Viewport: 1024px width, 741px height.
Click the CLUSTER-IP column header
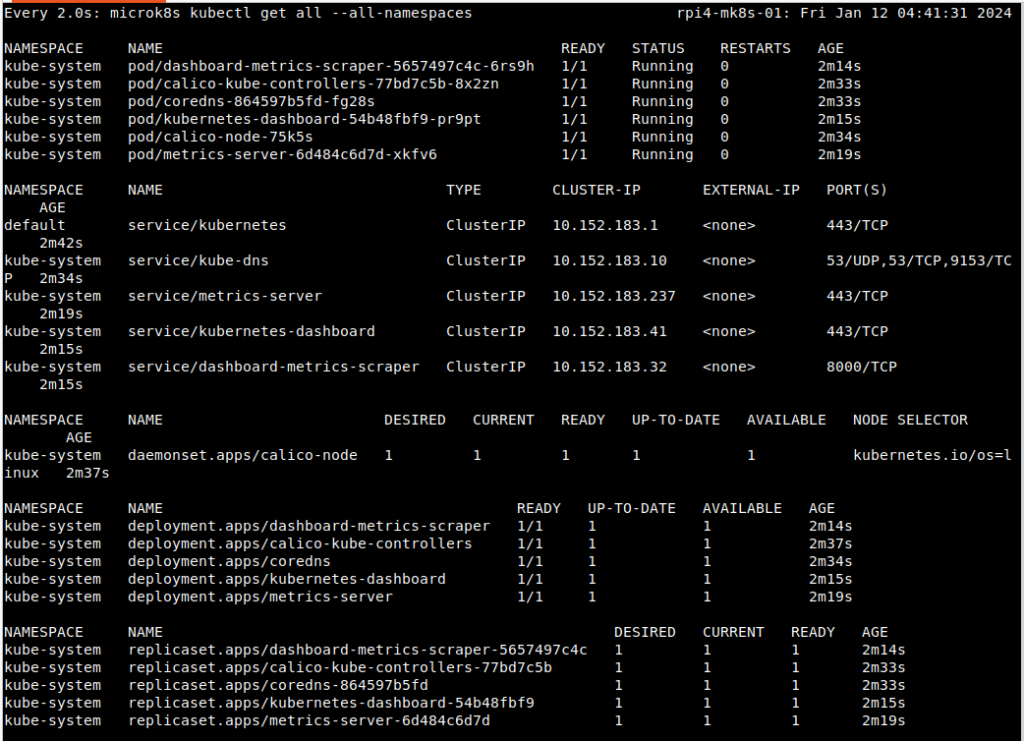[x=596, y=190]
